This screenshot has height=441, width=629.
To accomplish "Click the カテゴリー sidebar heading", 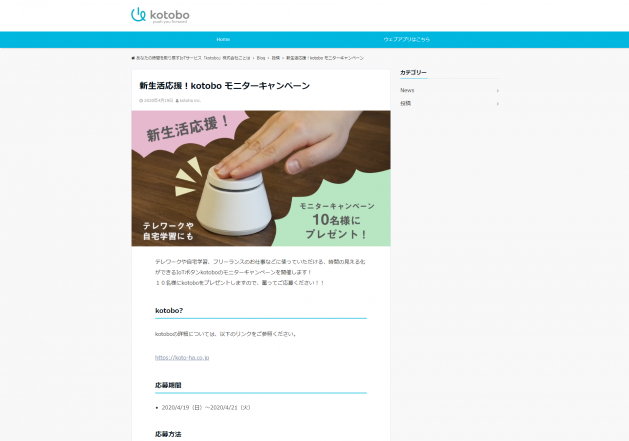I will tap(413, 73).
